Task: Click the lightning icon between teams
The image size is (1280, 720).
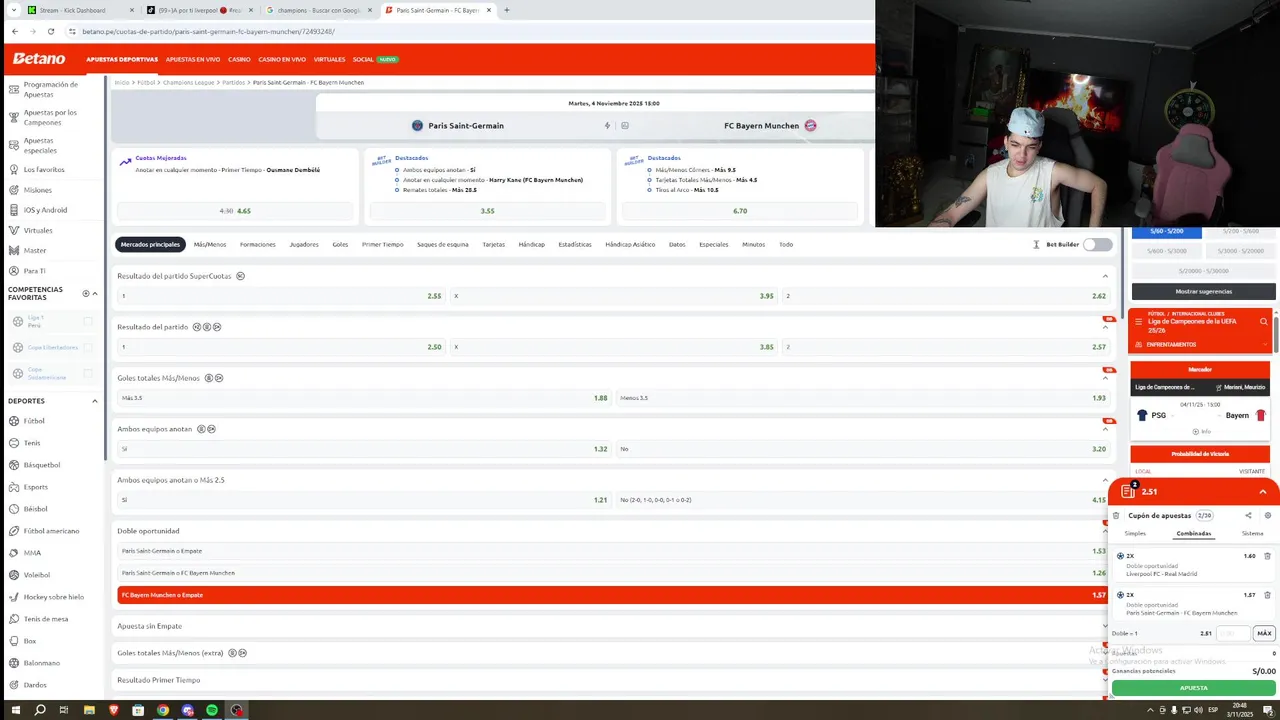Action: [607, 126]
